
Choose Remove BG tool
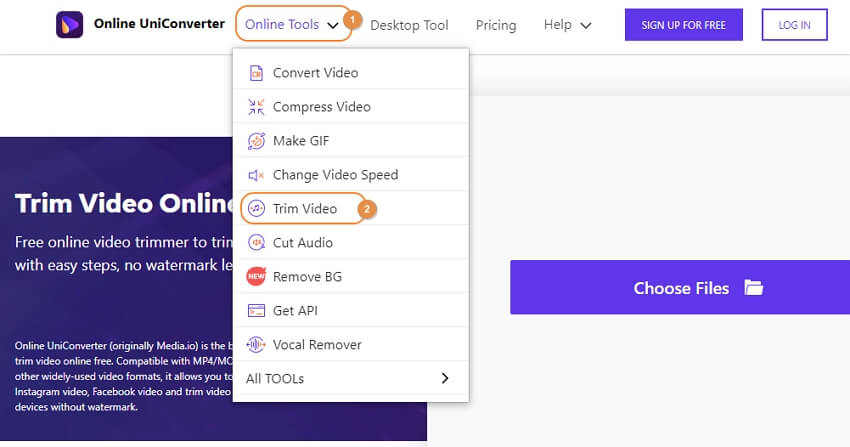(351, 276)
